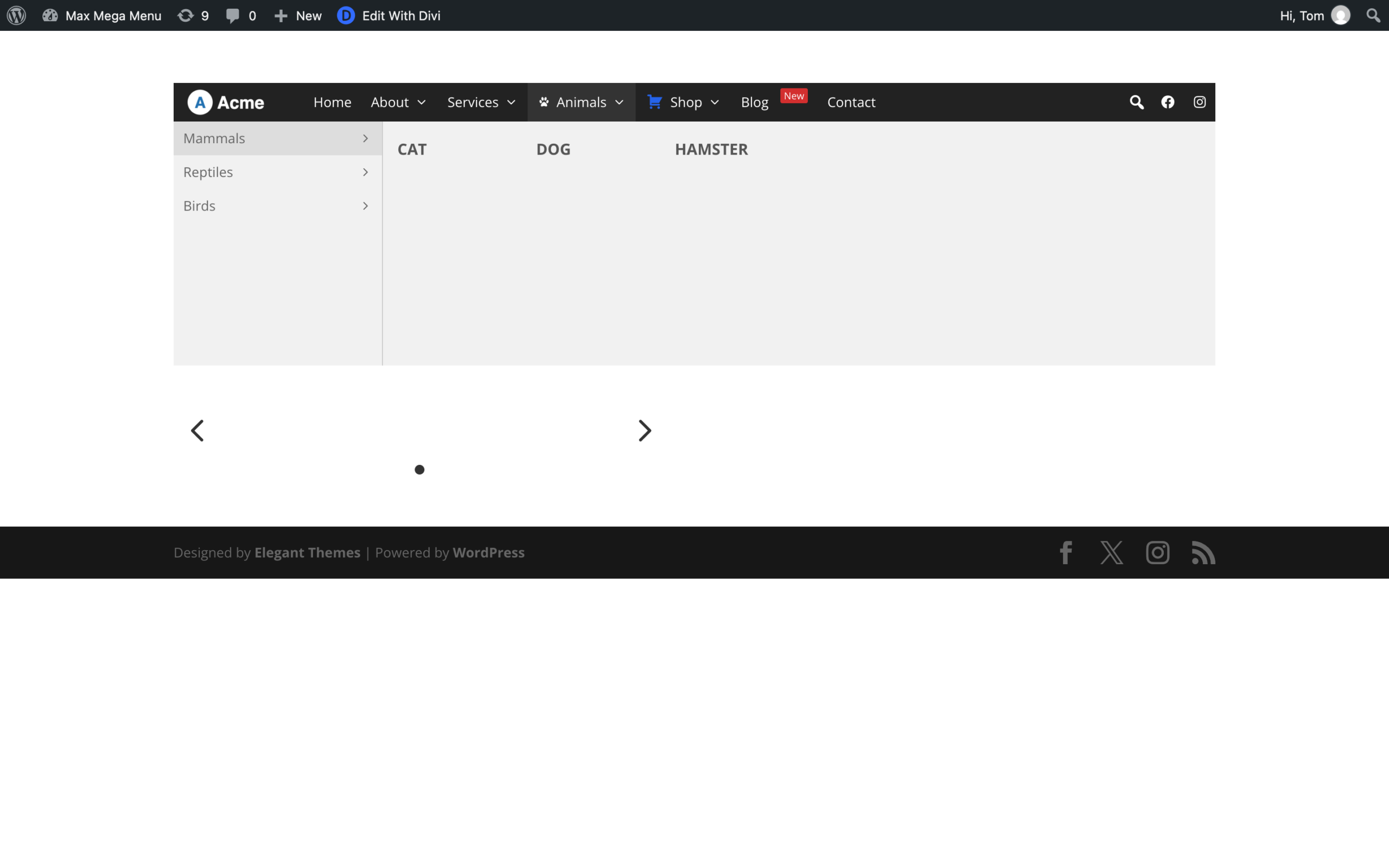Open the Animals mega menu
Screen dimensions: 1389x868
[582, 102]
